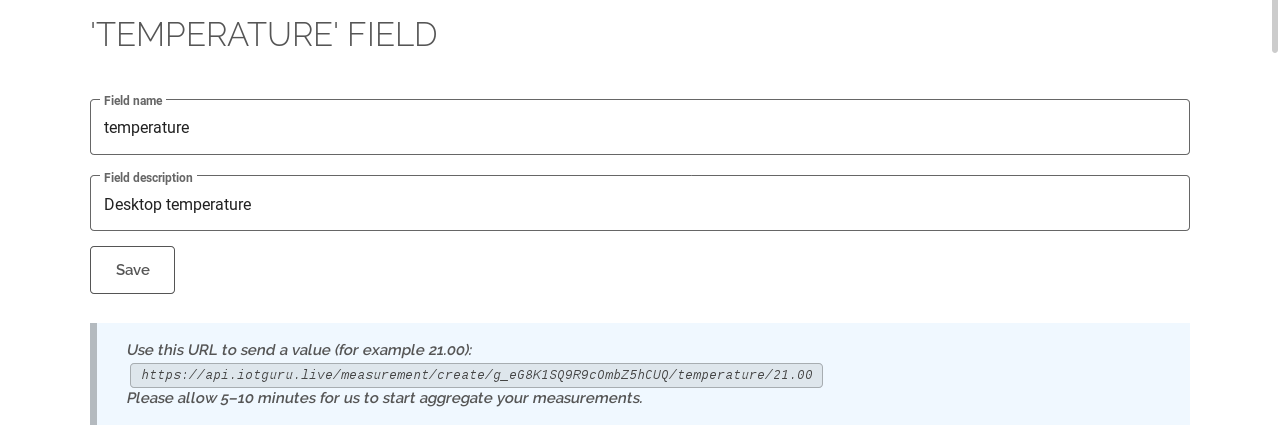Click "21.00" at the URL's end
Image resolution: width=1280 pixels, height=445 pixels.
pyautogui.click(x=792, y=376)
